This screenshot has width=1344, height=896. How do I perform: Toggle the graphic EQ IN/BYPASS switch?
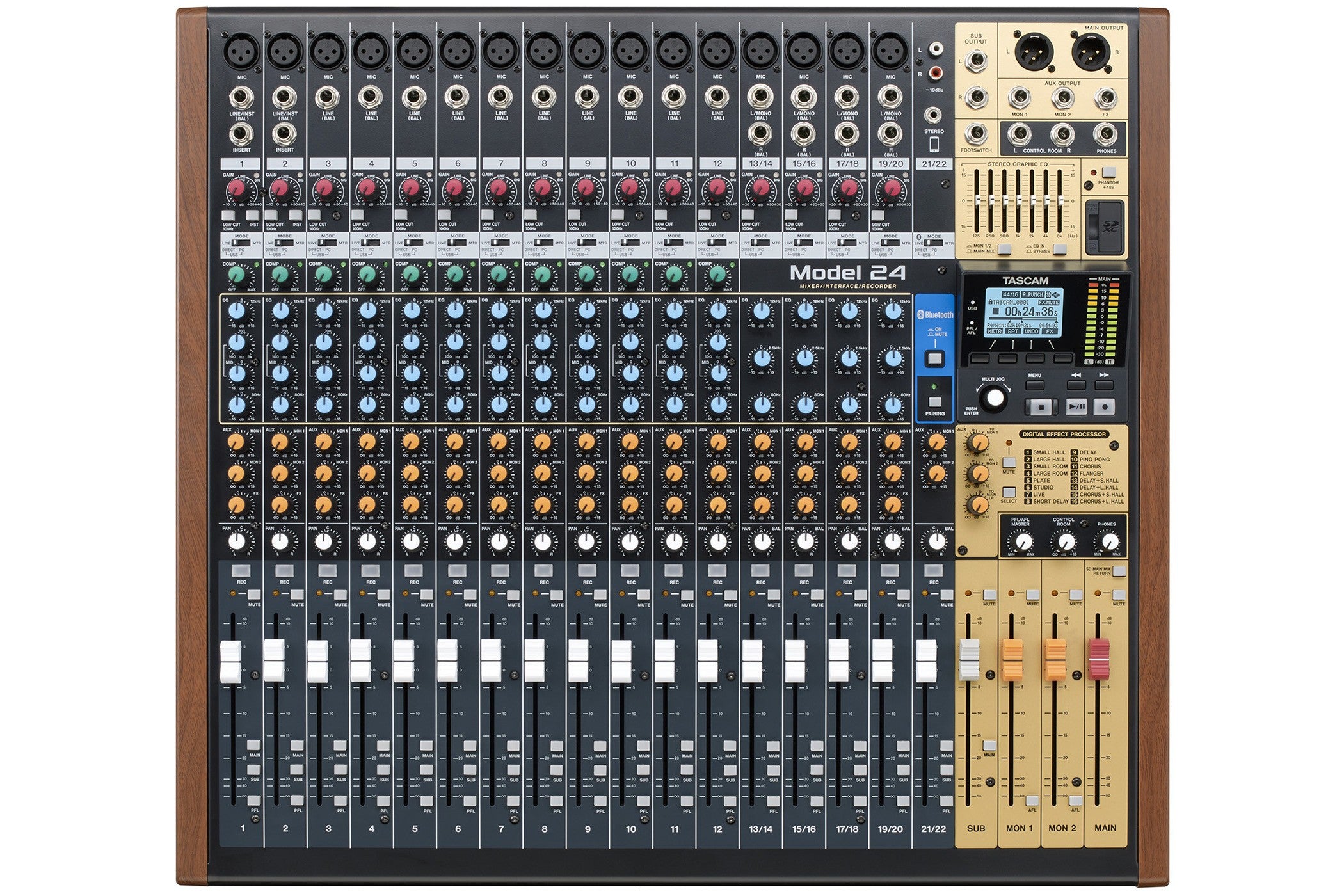pos(1059,249)
